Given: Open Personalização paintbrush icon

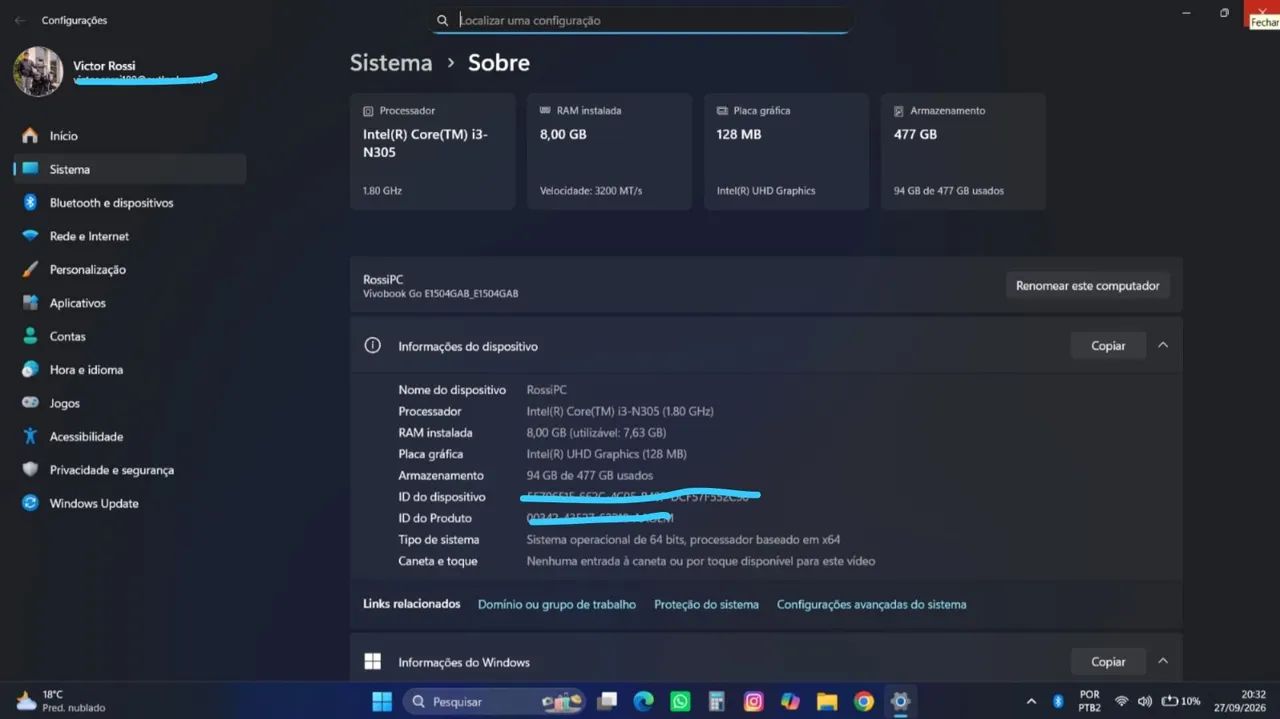Looking at the screenshot, I should tap(30, 270).
